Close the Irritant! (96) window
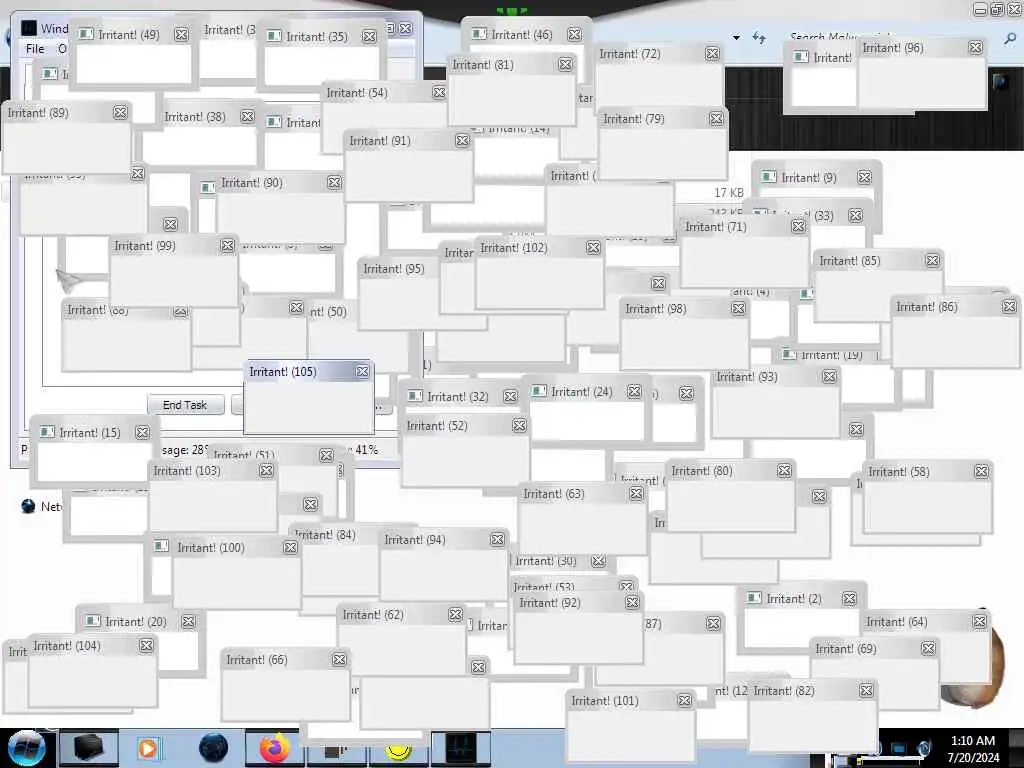The width and height of the screenshot is (1024, 768). (976, 47)
